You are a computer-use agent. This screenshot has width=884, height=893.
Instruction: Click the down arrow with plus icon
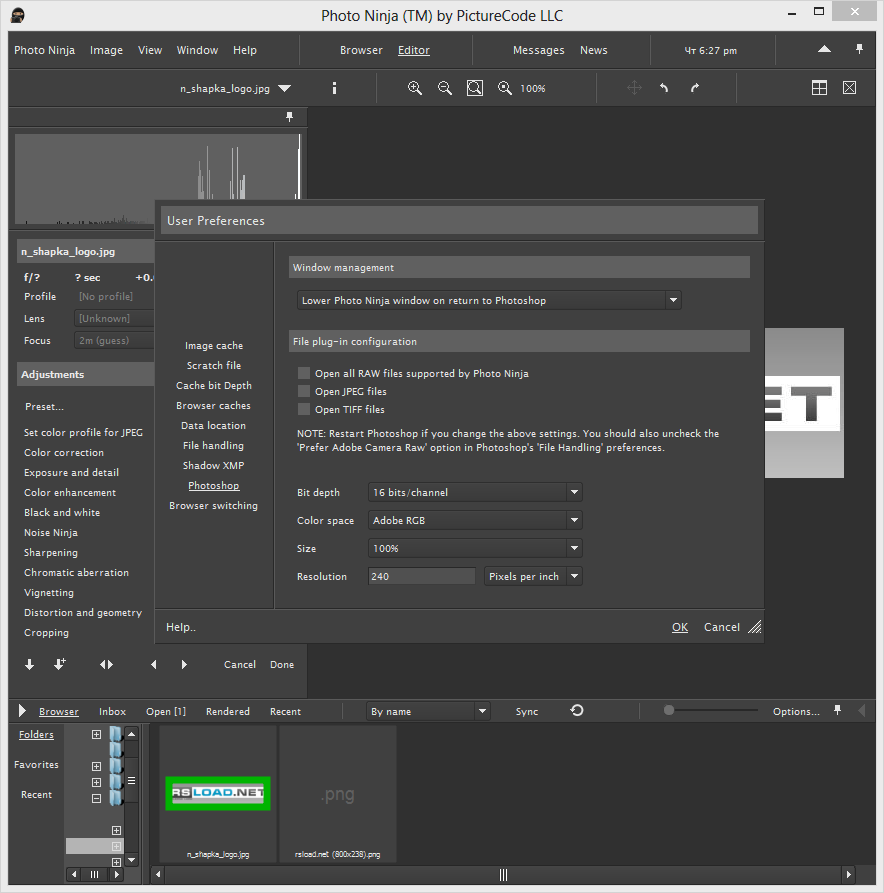(x=60, y=664)
